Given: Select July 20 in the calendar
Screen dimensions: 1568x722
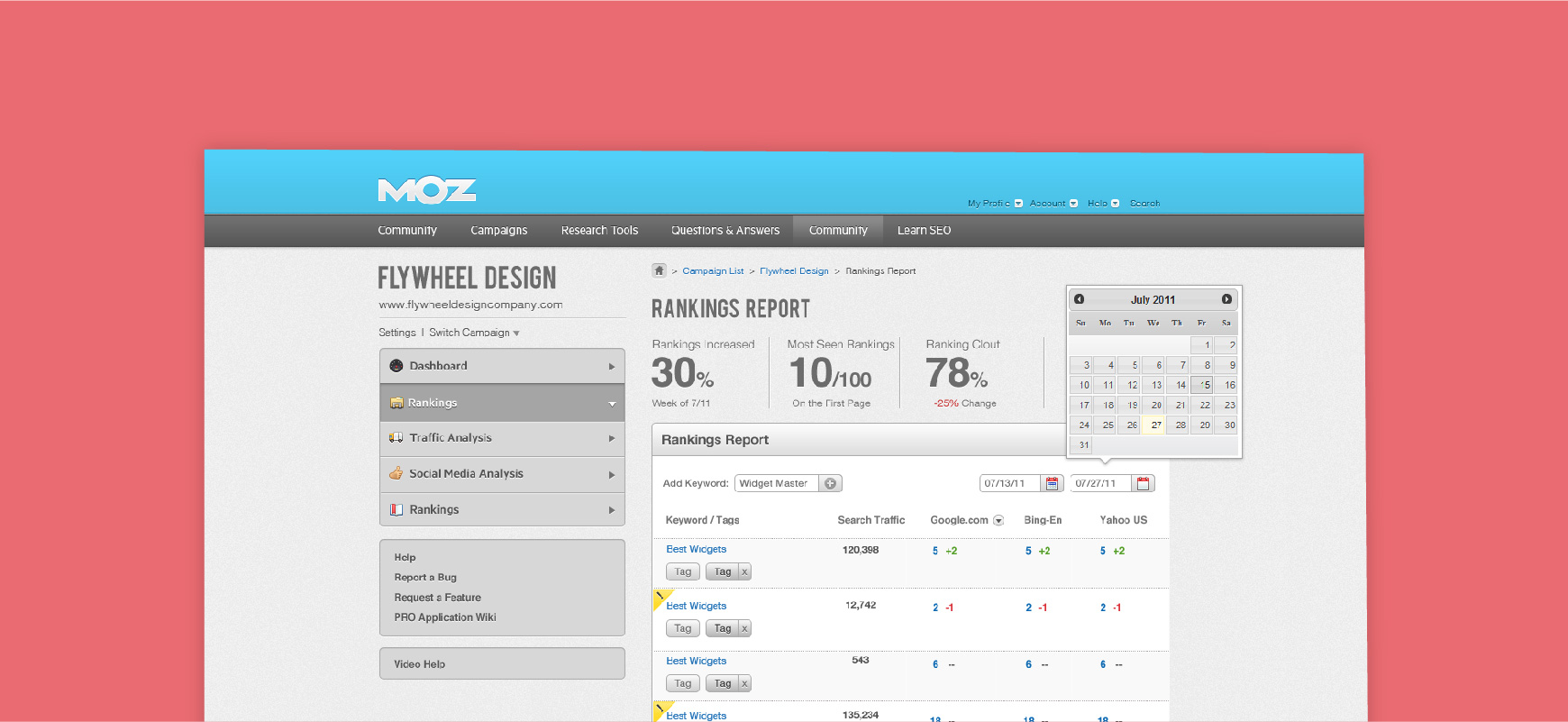Looking at the screenshot, I should point(1153,405).
